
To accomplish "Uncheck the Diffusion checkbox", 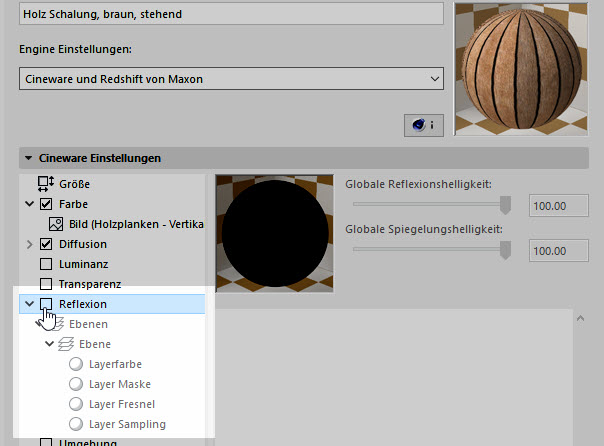I will point(46,244).
